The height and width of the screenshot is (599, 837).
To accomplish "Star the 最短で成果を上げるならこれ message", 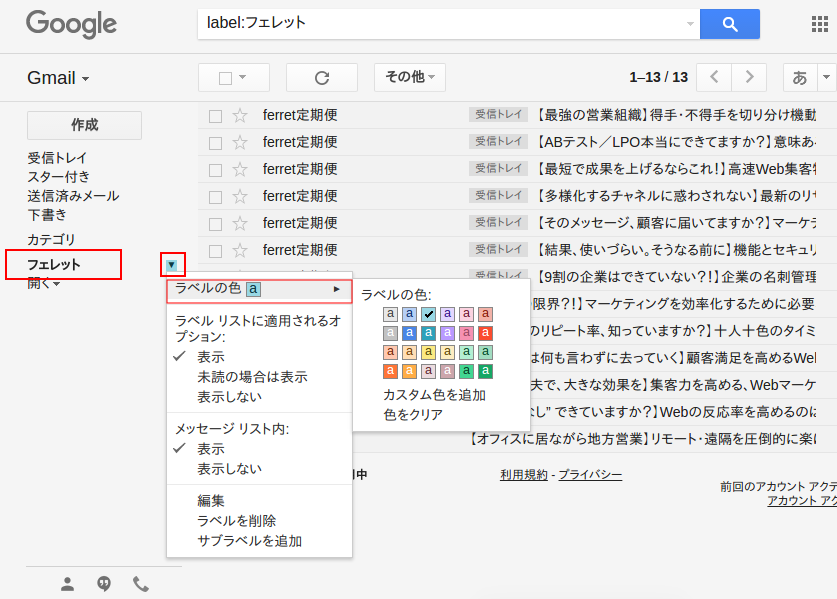I will (x=240, y=170).
